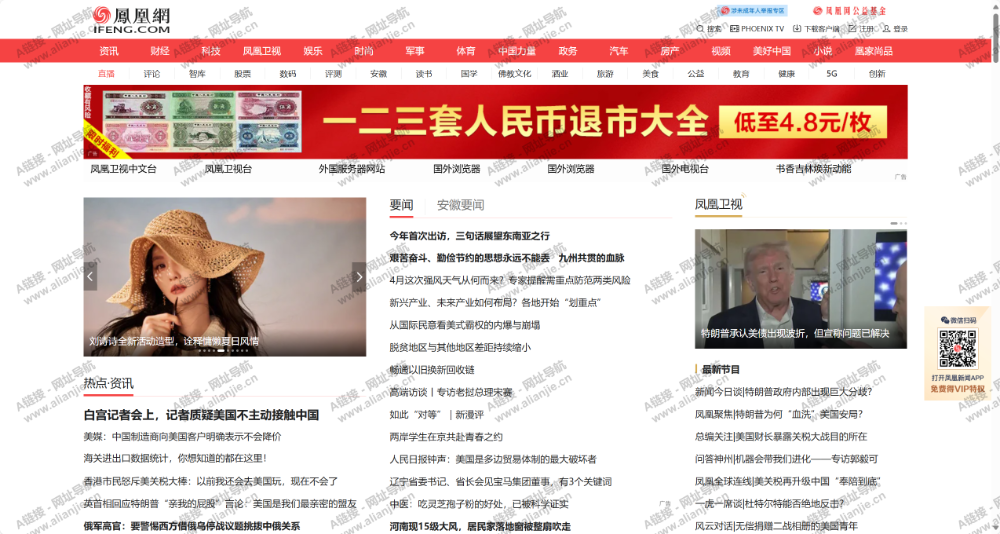Open 俄军高官 article link
Screen dimensions: 1000x534
192,526
